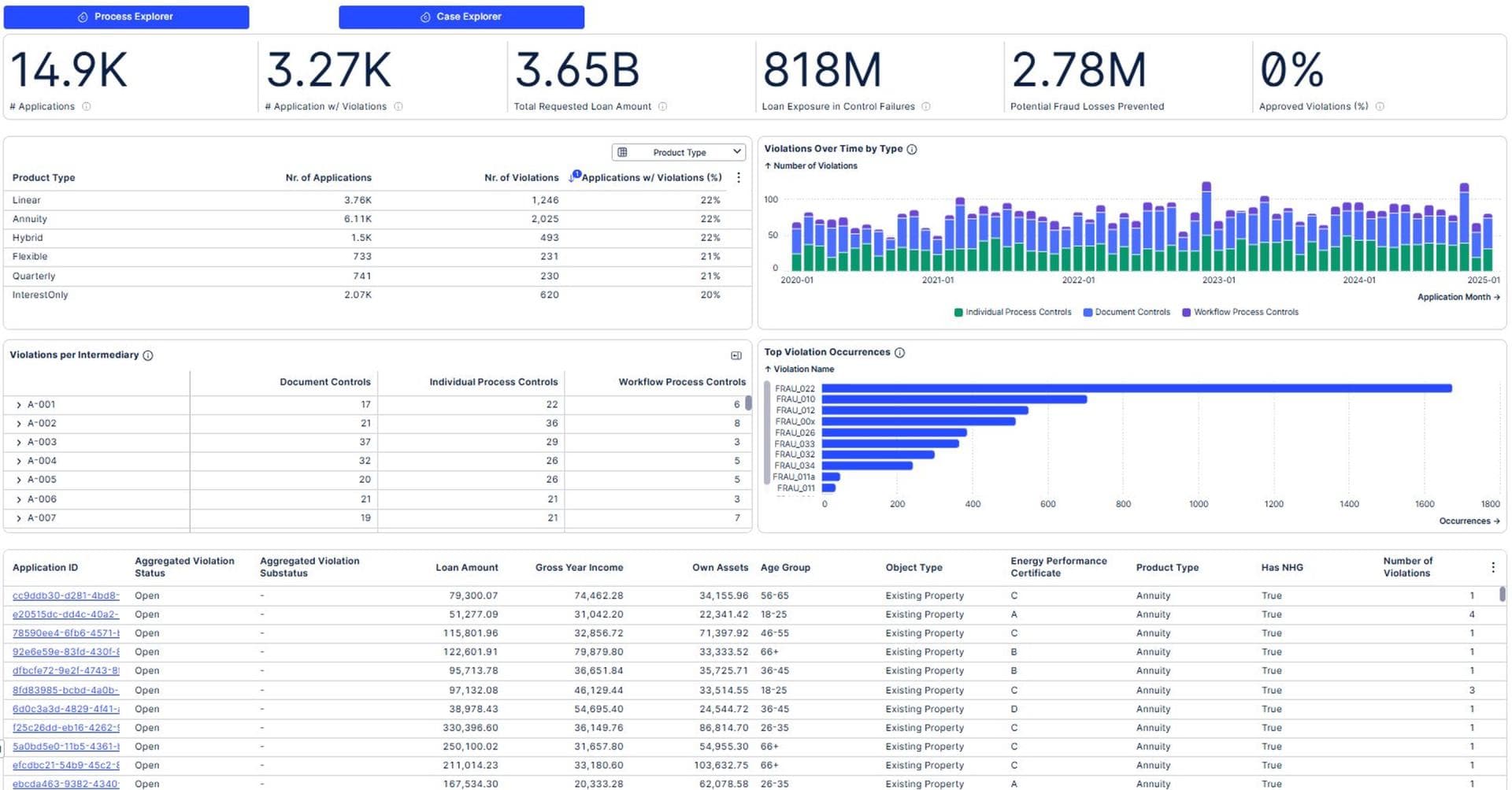Viewport: 1512px width, 790px height.
Task: Open application link f25c26dd-eb16-4262
Action: 66,728
